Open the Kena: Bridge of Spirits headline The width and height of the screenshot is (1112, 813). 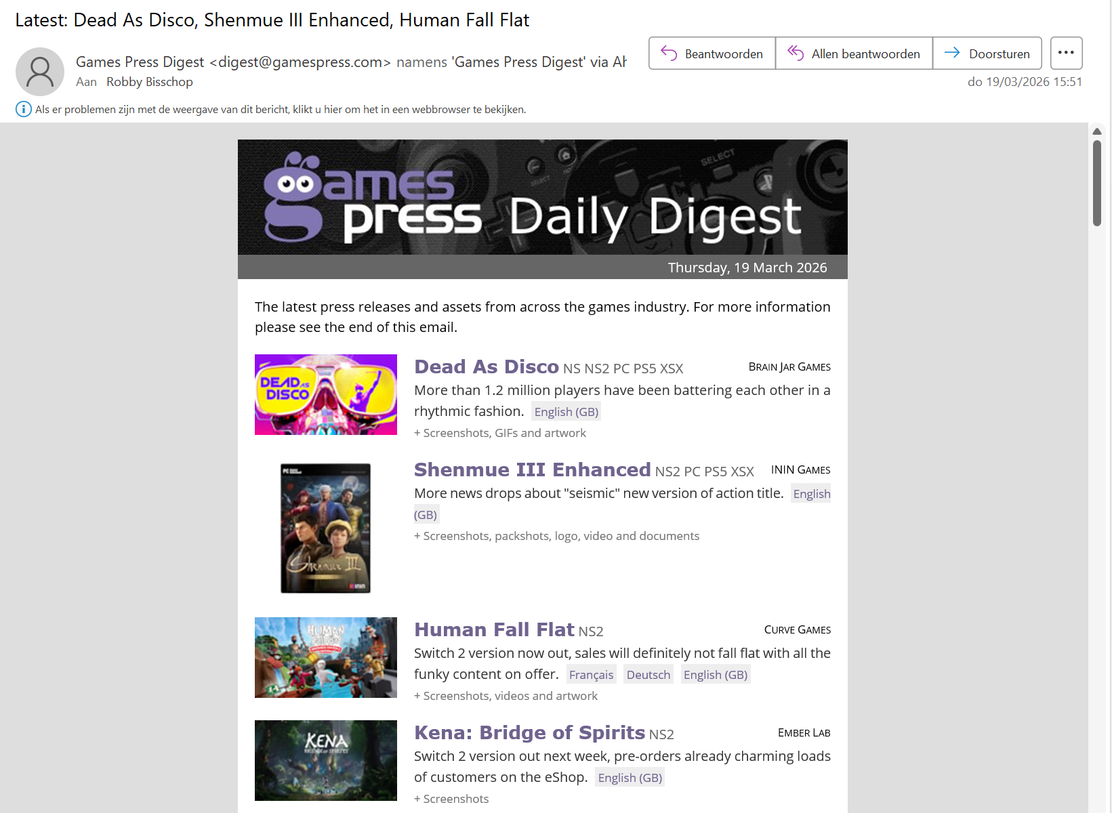click(530, 732)
